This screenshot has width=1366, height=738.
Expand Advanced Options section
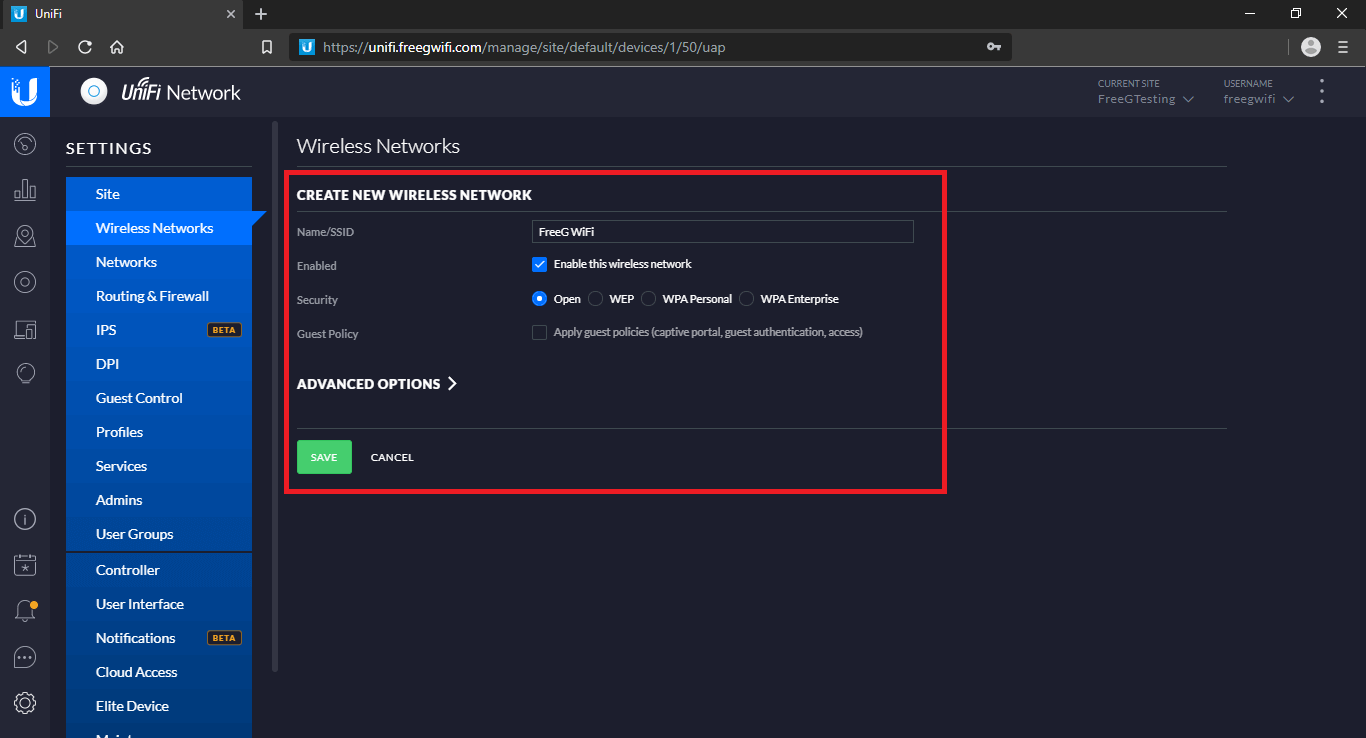377,384
